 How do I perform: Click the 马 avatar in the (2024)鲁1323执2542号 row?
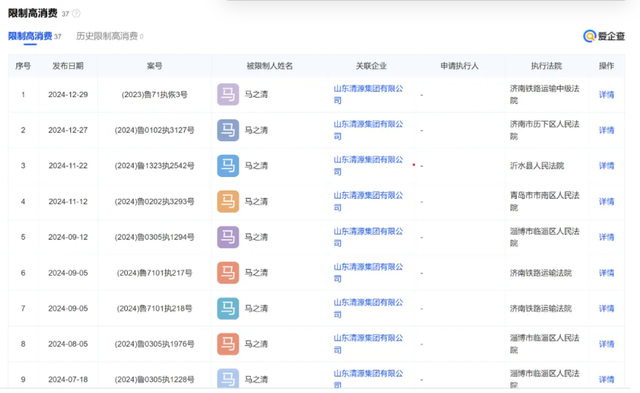[228, 166]
